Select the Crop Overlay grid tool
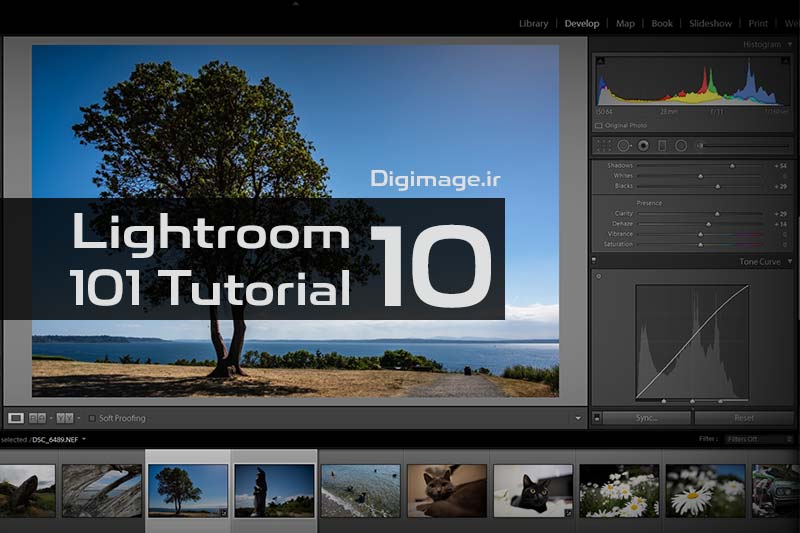 coord(604,146)
